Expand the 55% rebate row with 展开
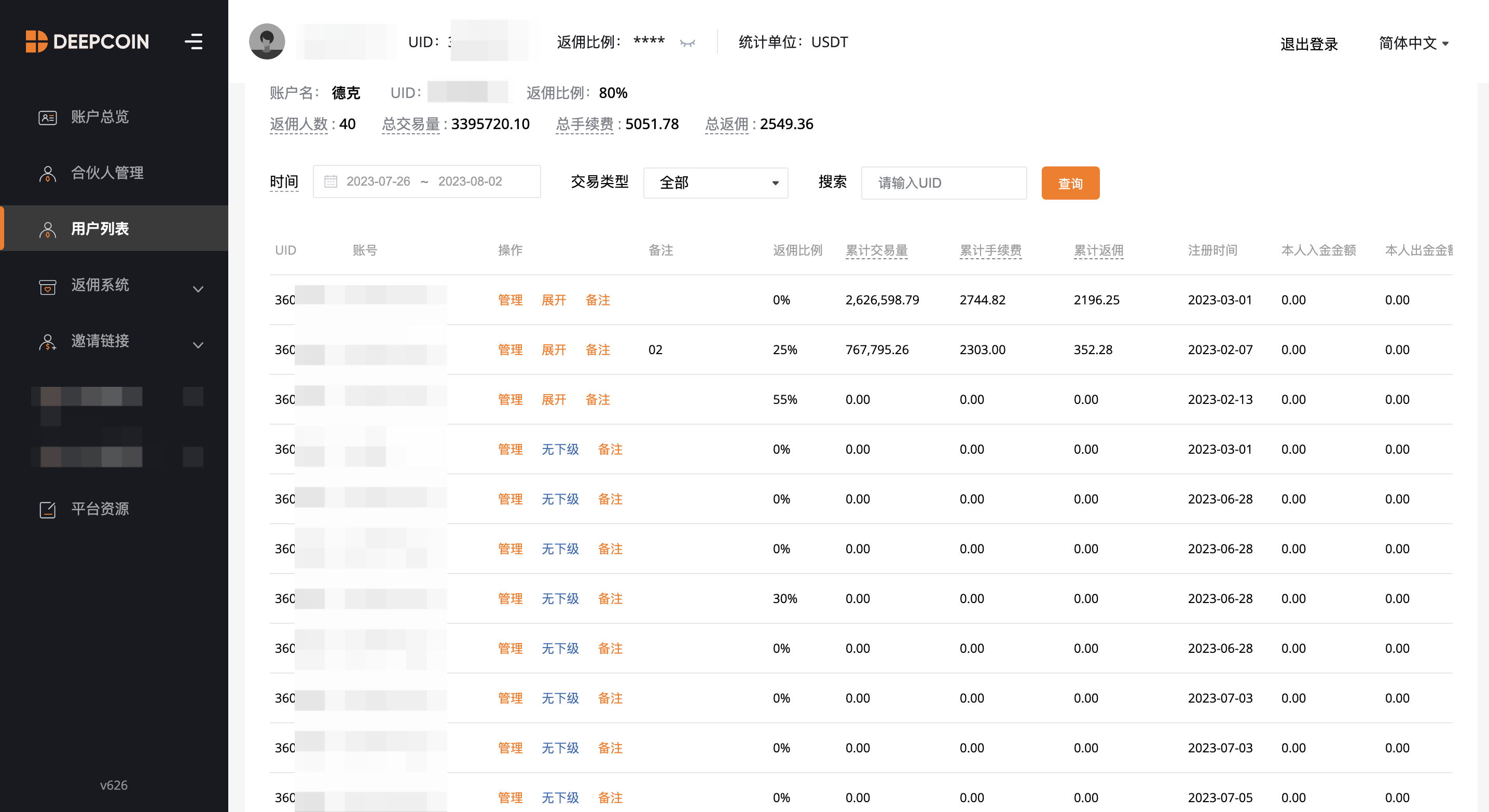 [x=554, y=400]
